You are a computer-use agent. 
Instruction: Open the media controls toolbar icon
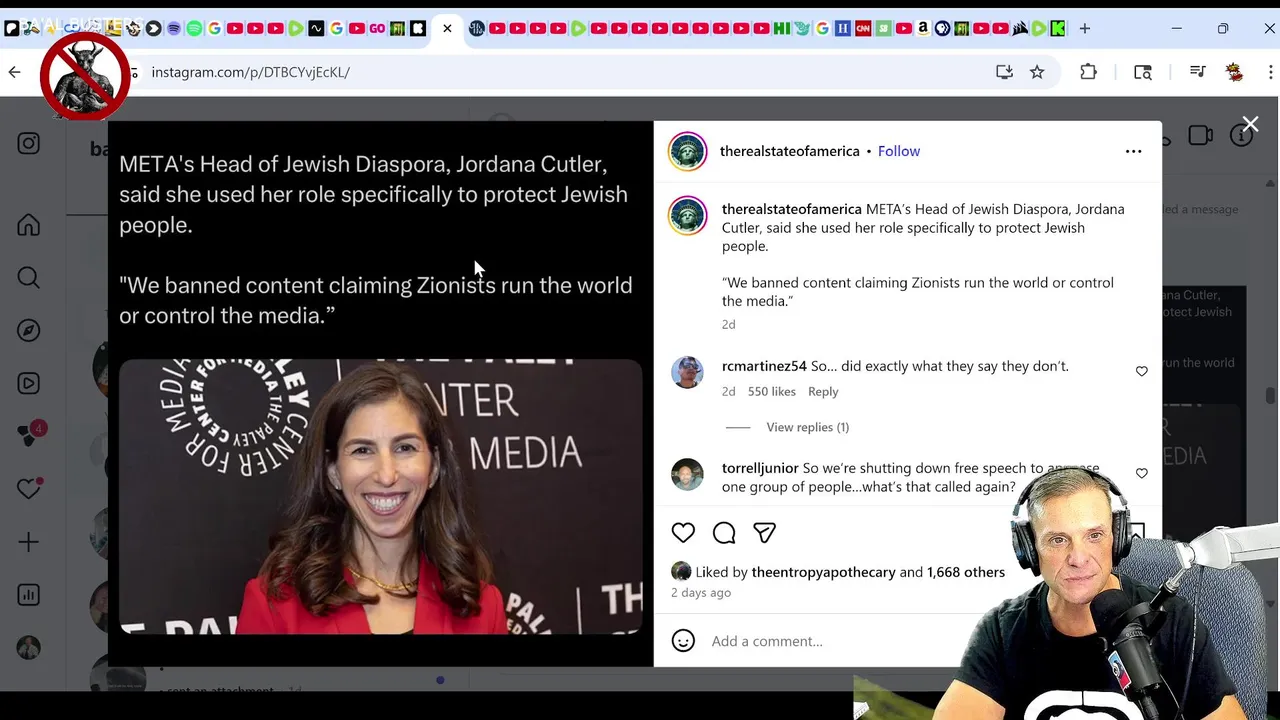(x=1197, y=72)
